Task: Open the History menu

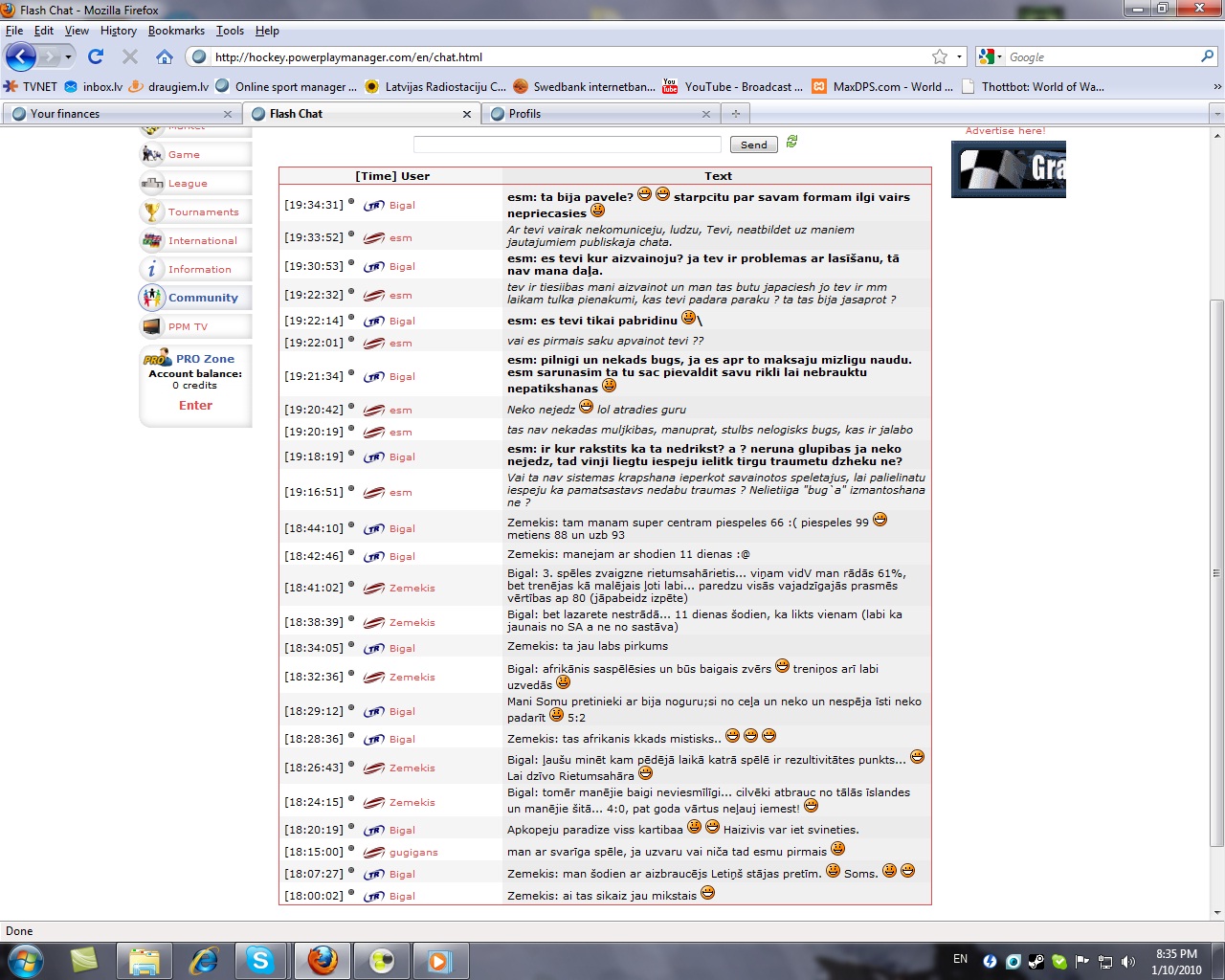Action: click(119, 31)
